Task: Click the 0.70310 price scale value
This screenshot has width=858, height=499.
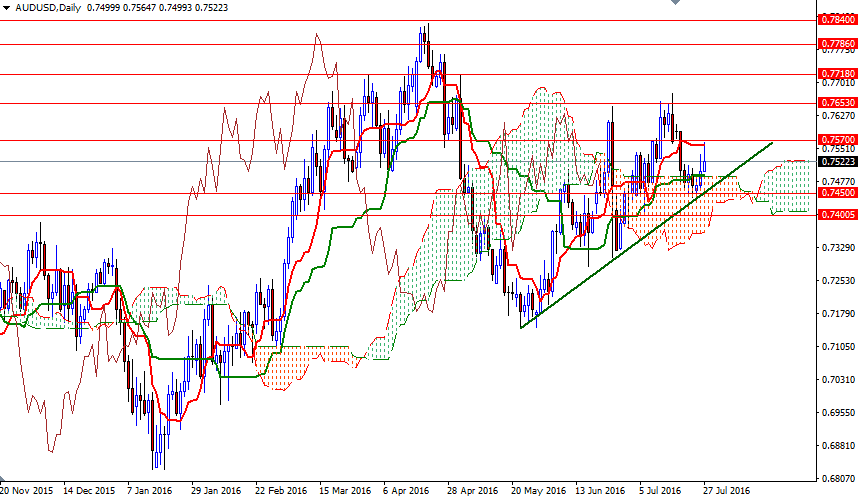Action: (x=838, y=379)
